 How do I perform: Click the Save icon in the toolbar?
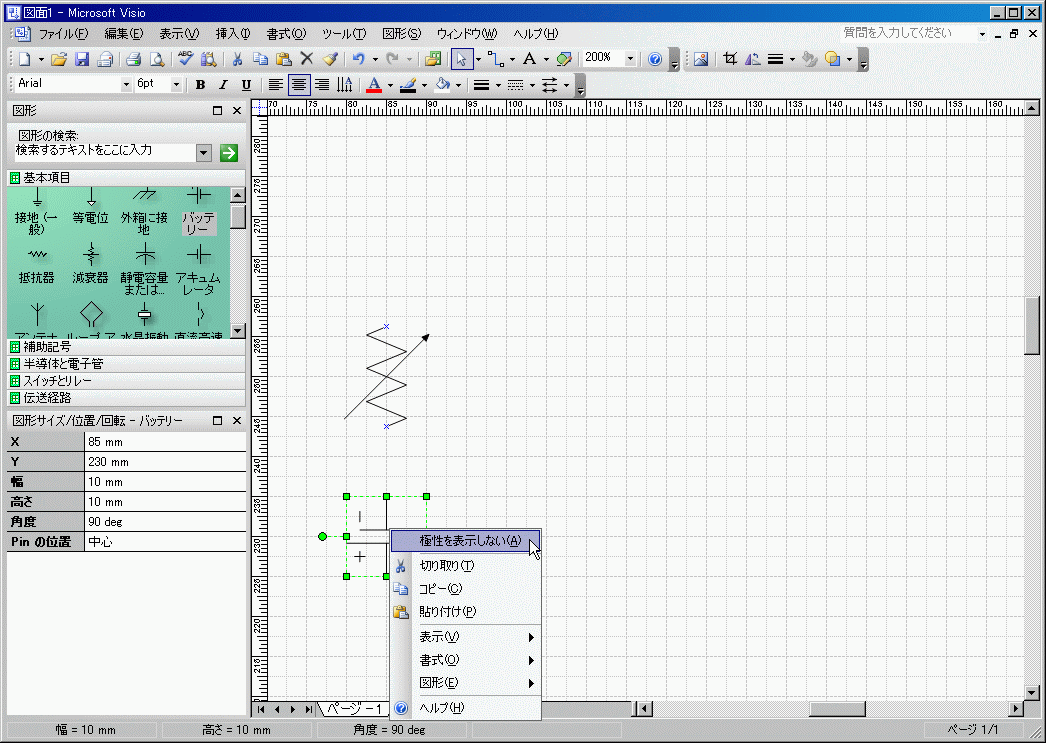click(x=83, y=59)
